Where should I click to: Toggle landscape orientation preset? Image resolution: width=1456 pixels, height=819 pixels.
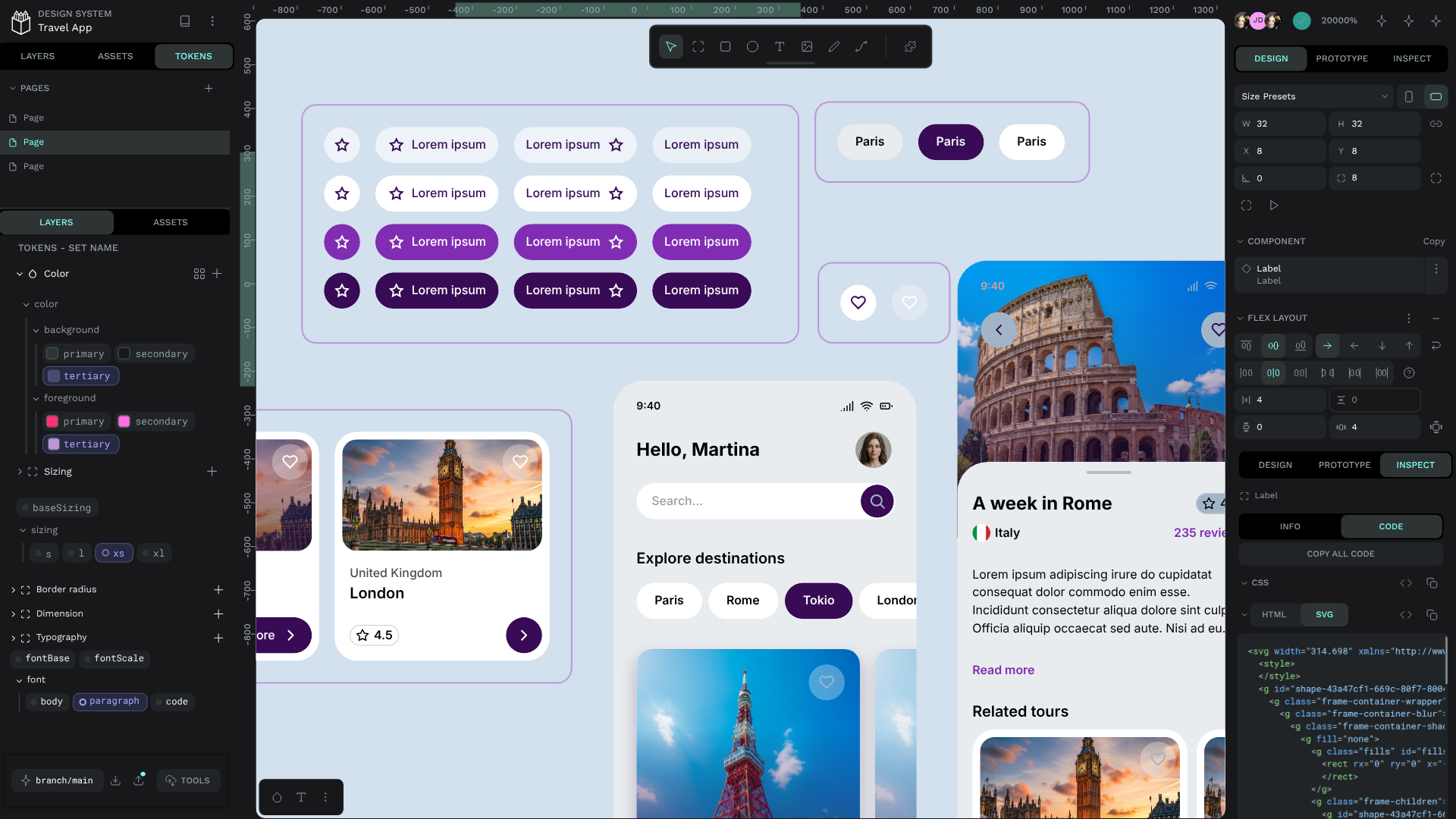1436,96
